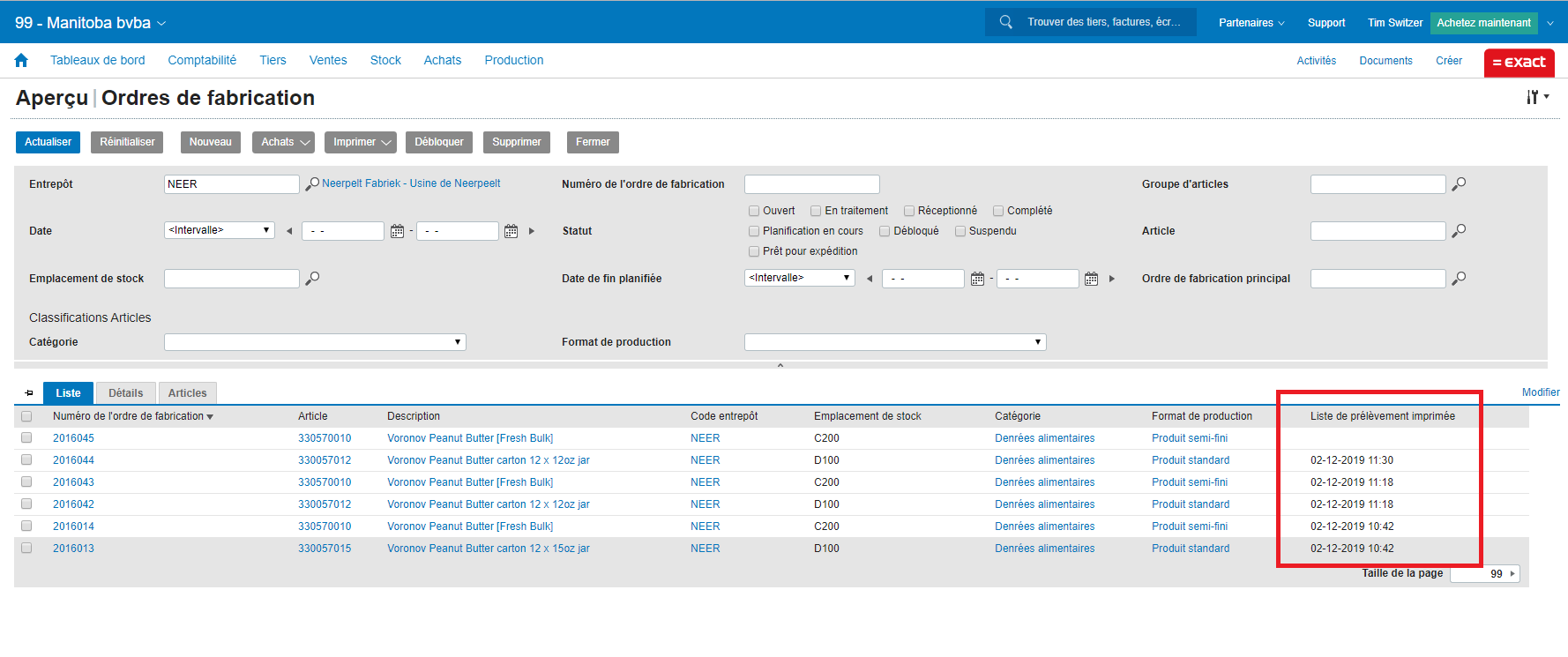The width and height of the screenshot is (1568, 657).
Task: Click next page arrow beside page size
Action: tap(1512, 573)
